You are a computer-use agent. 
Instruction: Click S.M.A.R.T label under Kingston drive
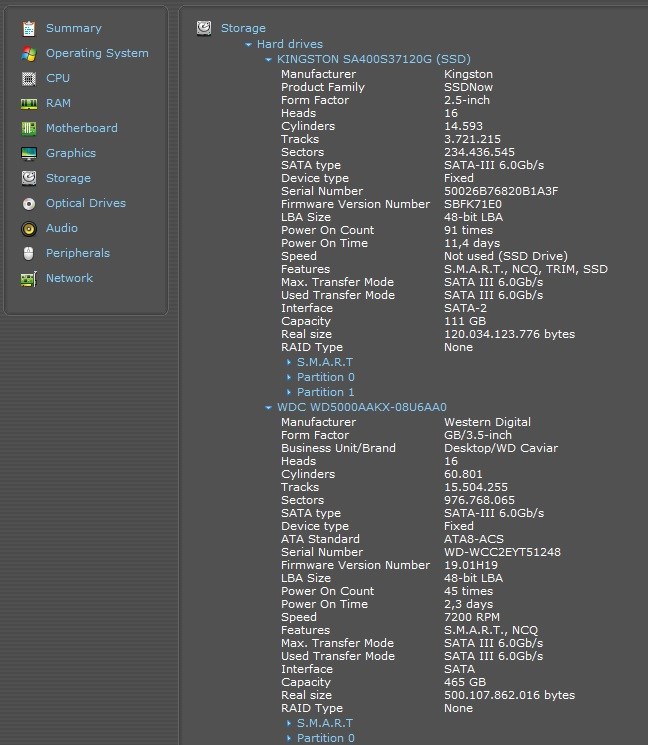(x=325, y=362)
